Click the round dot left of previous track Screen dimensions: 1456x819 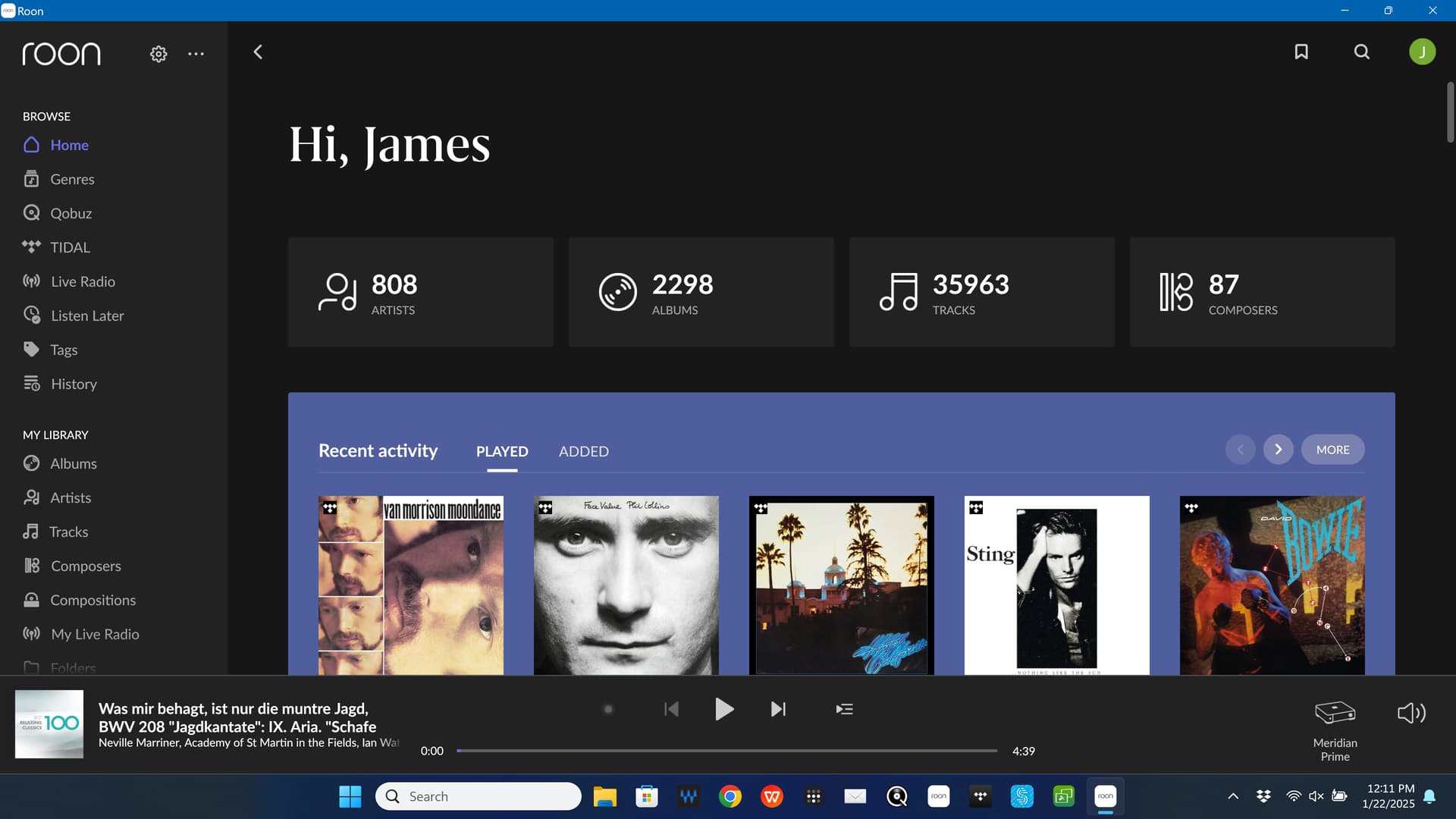point(608,709)
